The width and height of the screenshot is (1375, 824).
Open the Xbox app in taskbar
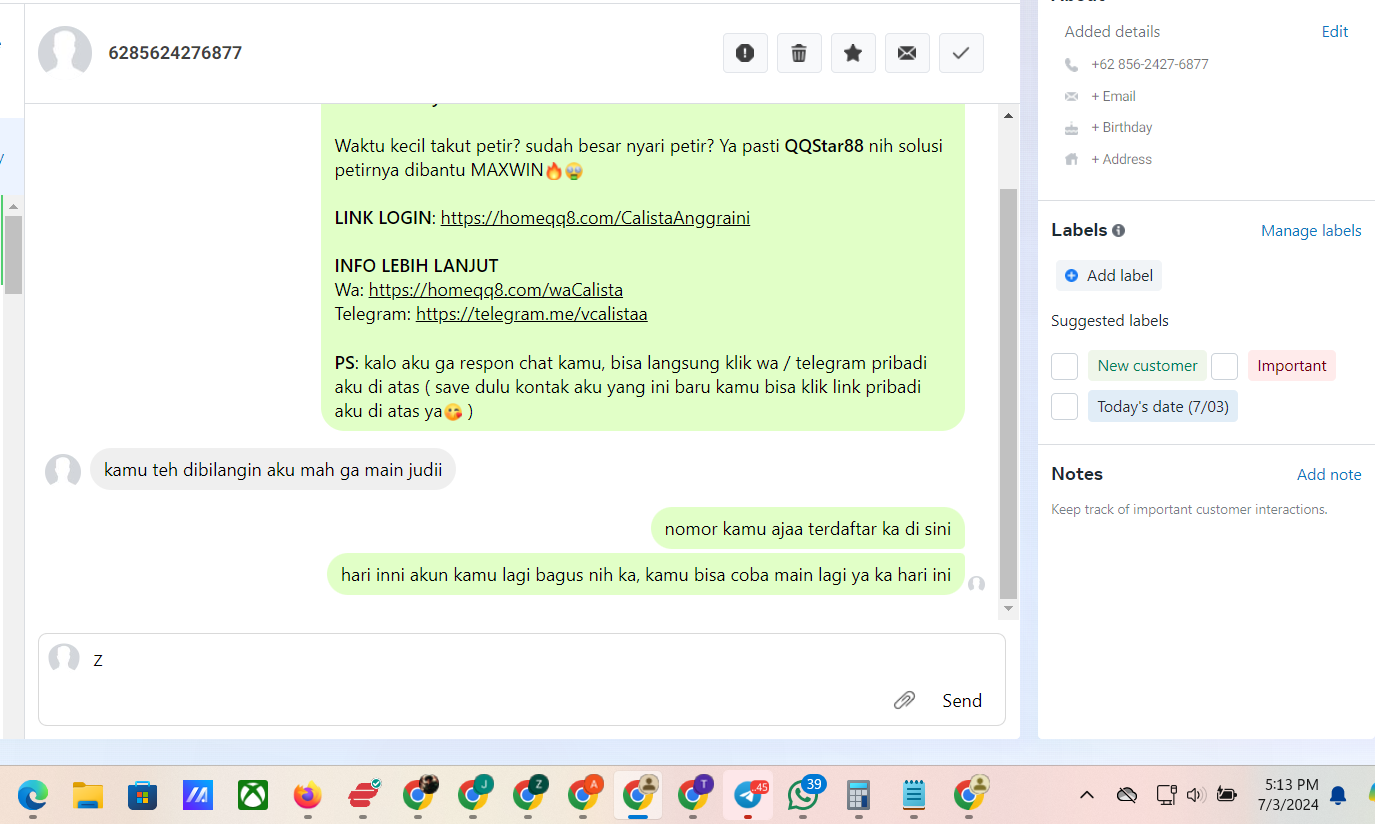pyautogui.click(x=253, y=795)
